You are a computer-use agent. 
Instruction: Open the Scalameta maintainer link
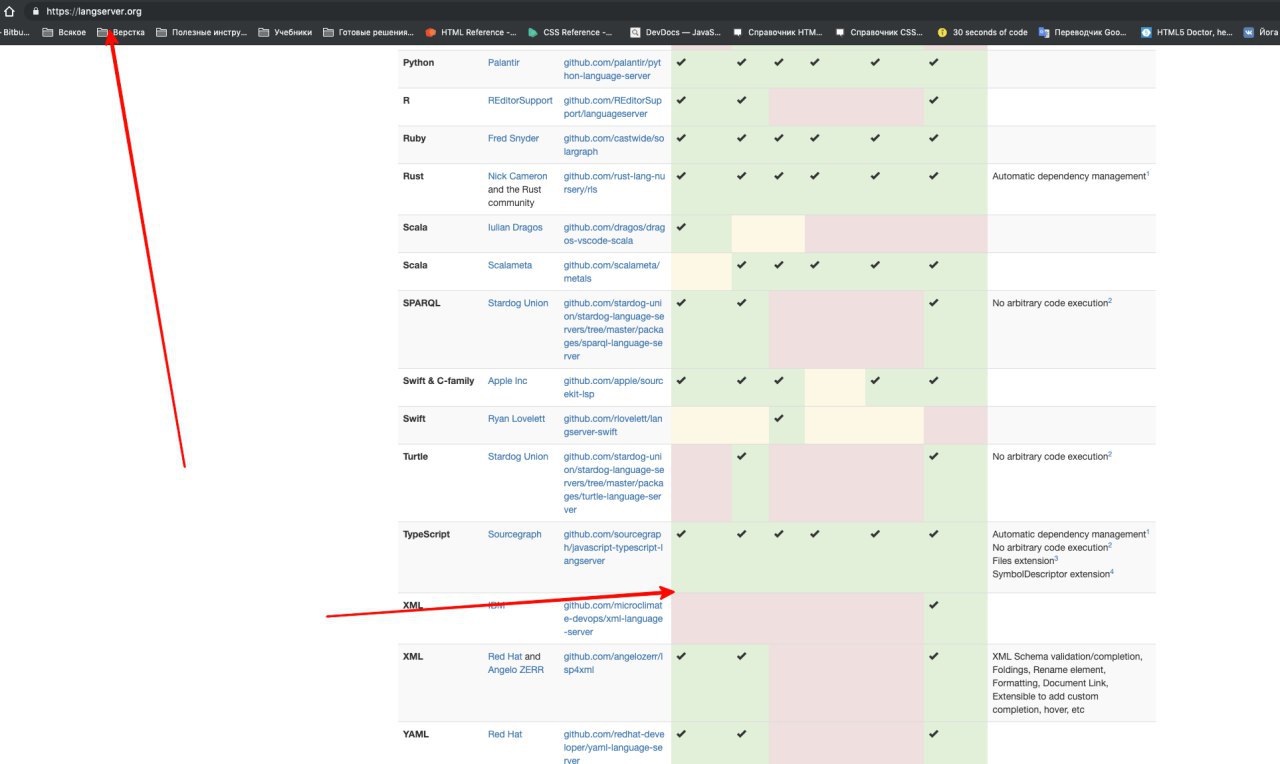click(x=510, y=265)
